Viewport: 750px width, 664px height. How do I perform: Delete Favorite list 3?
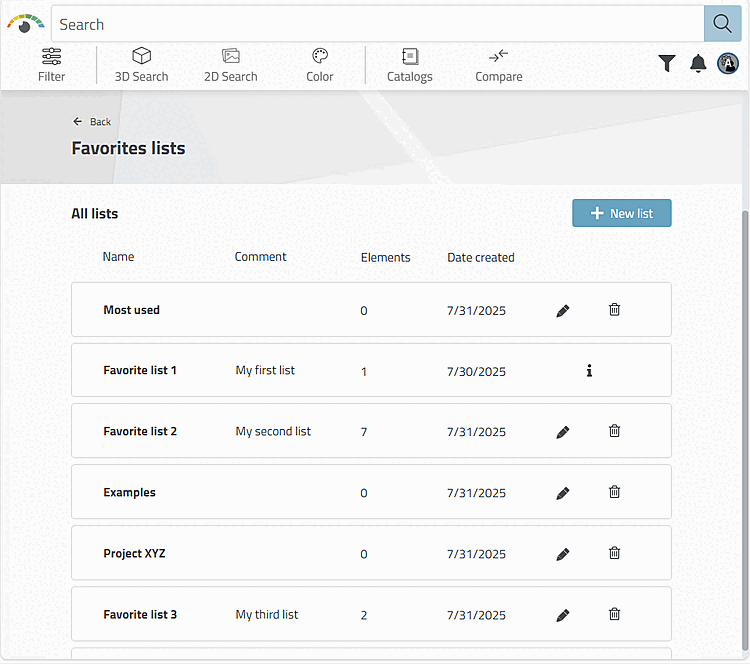[614, 614]
